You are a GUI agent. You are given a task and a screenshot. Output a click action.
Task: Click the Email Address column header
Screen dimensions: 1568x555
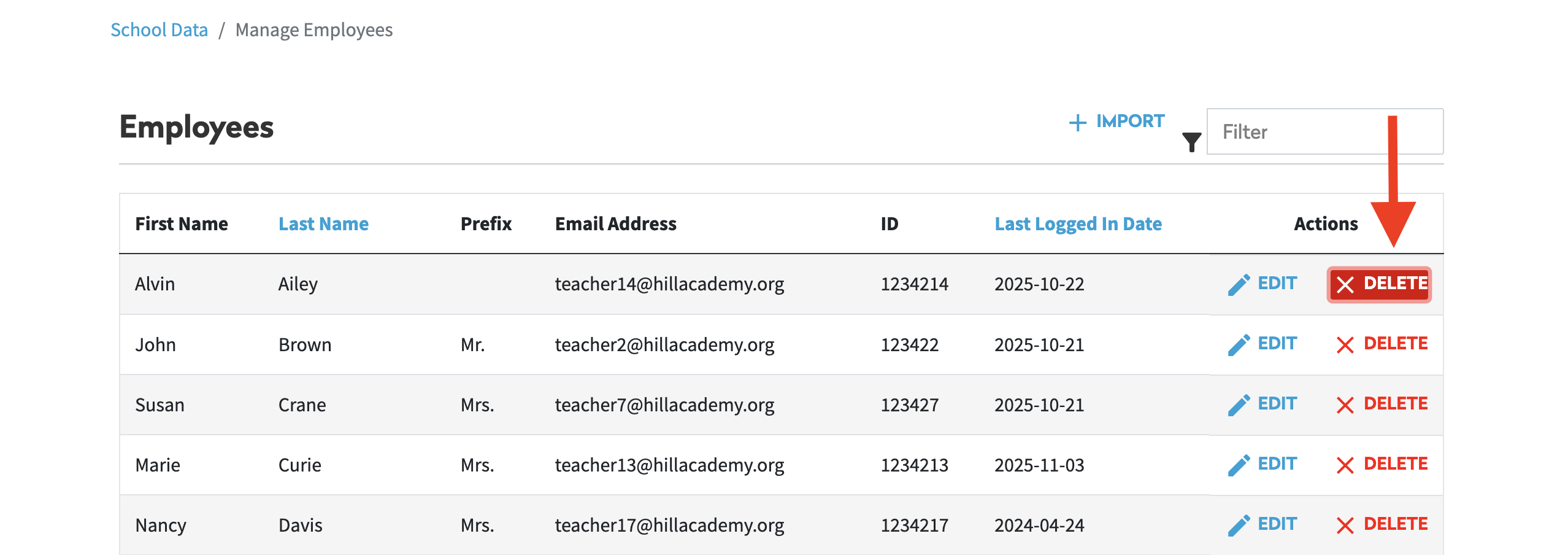[615, 224]
